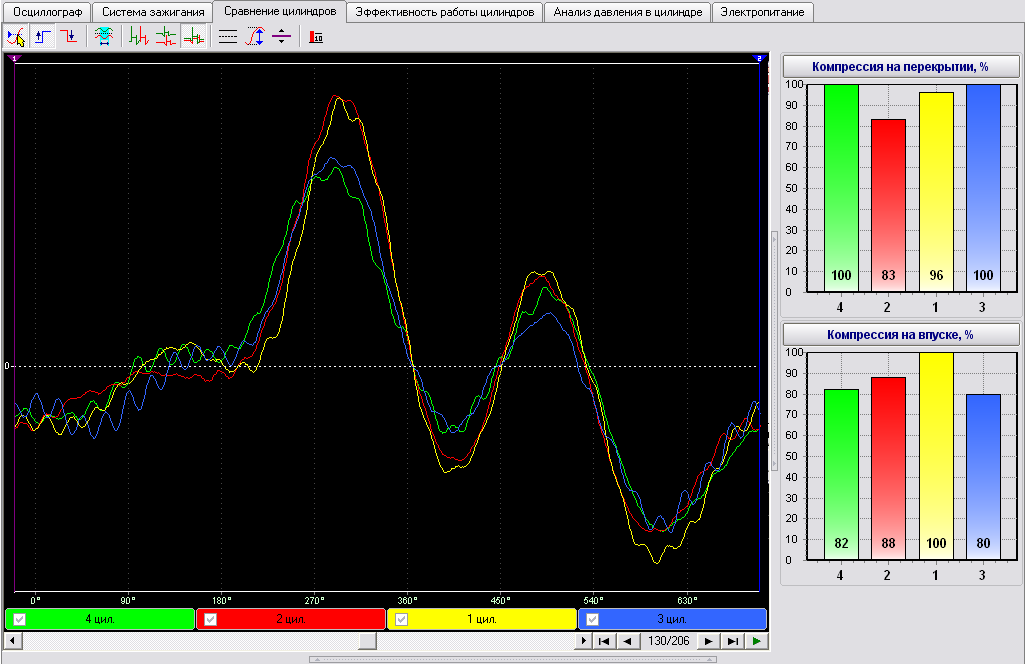1026x664 pixels.
Task: Click the yellow bar labeled 96
Action: tap(936, 192)
